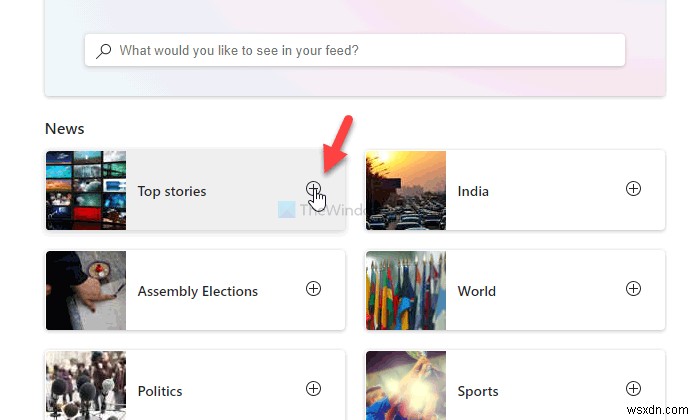Select the Sports thumbnail image
Image resolution: width=700 pixels, height=420 pixels.
pos(406,387)
